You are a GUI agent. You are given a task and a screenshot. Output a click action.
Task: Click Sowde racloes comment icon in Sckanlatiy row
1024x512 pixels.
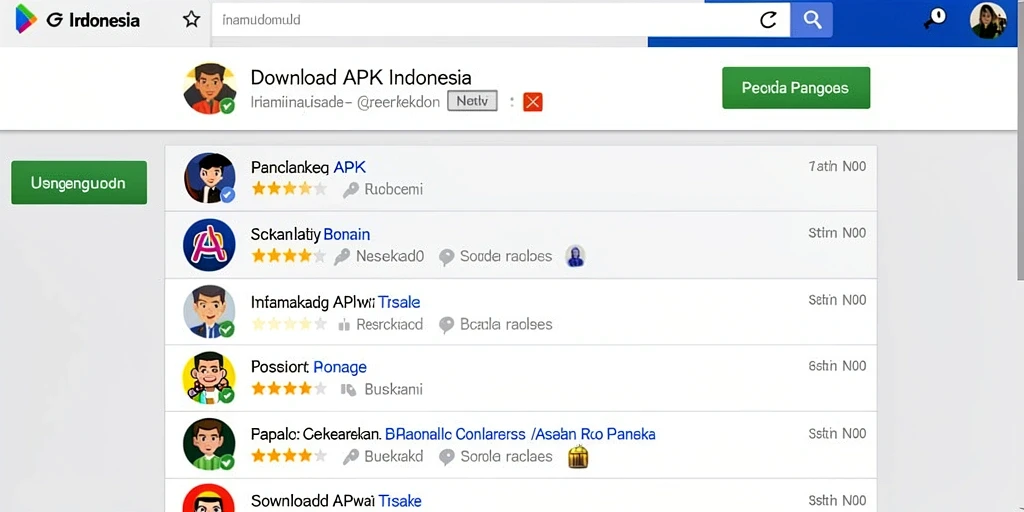(447, 257)
